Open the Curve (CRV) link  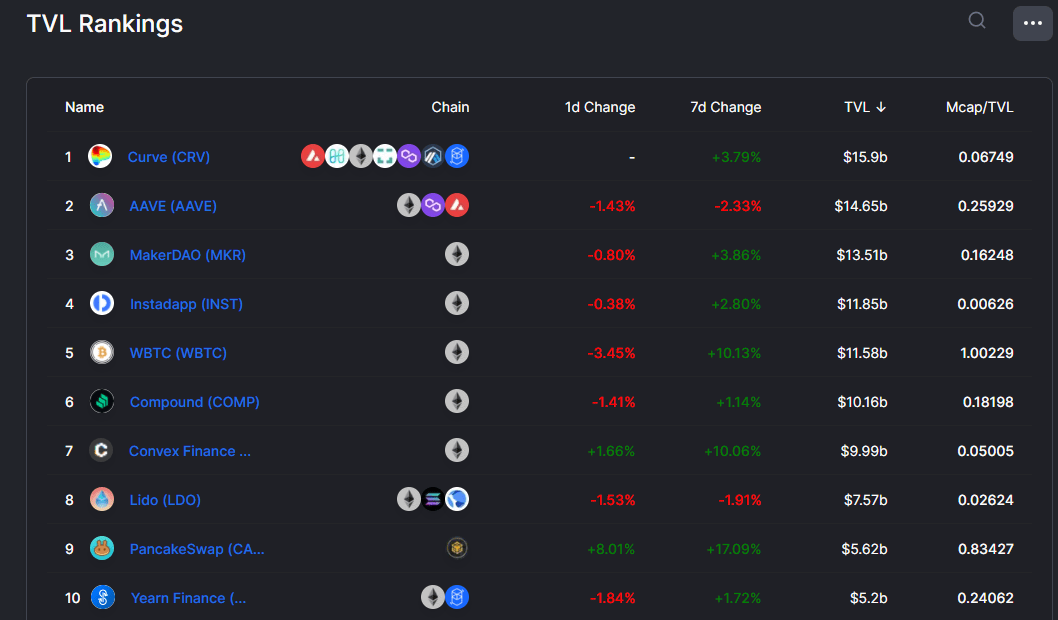pos(169,156)
